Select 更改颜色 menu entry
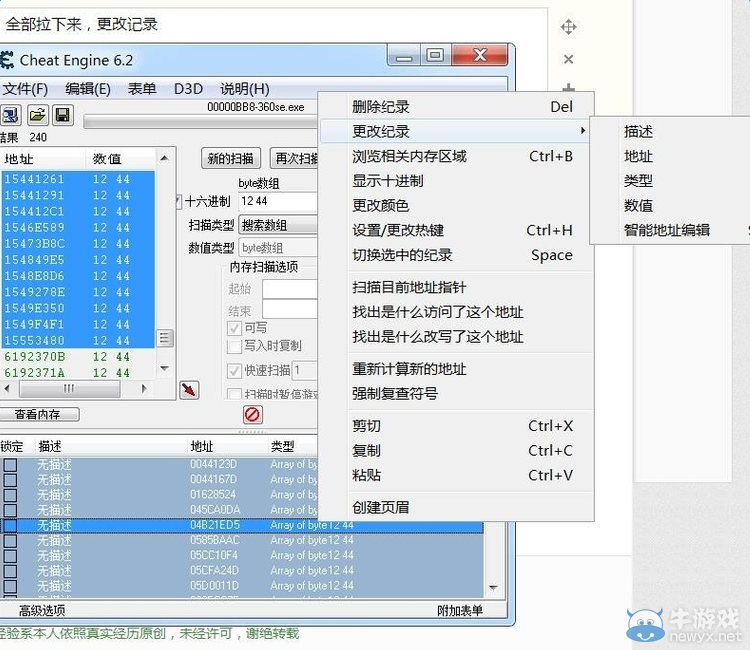 tap(457, 206)
